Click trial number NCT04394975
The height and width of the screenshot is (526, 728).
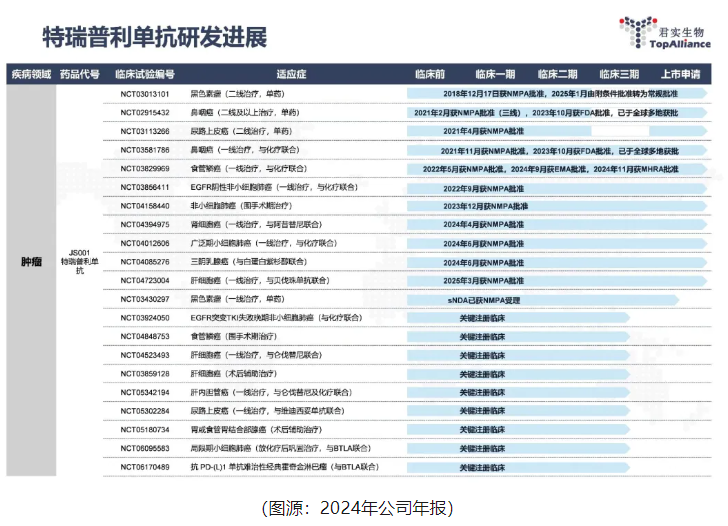point(145,225)
